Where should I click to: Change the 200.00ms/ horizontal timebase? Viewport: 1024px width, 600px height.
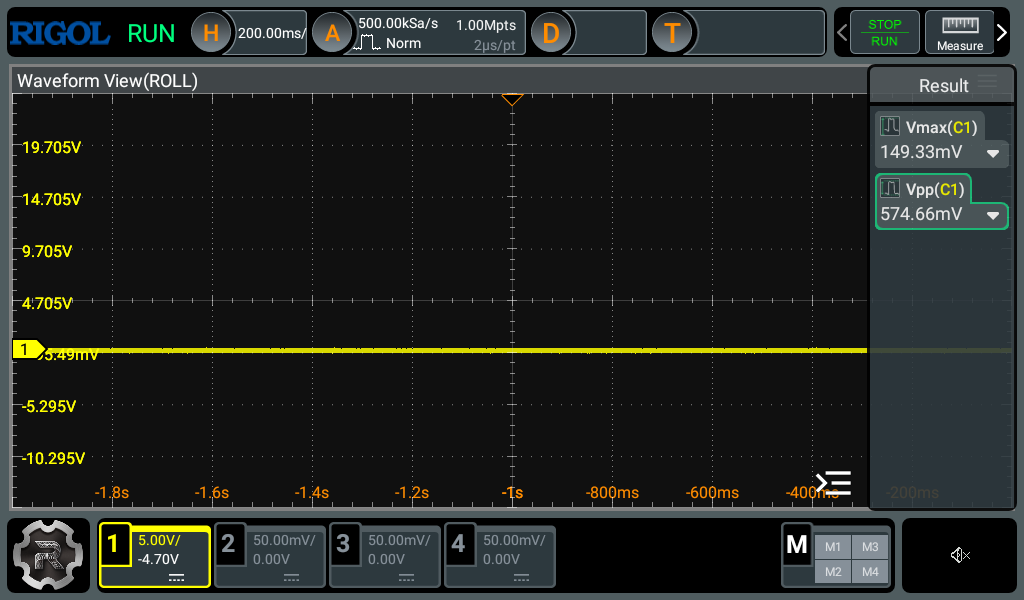pos(272,33)
